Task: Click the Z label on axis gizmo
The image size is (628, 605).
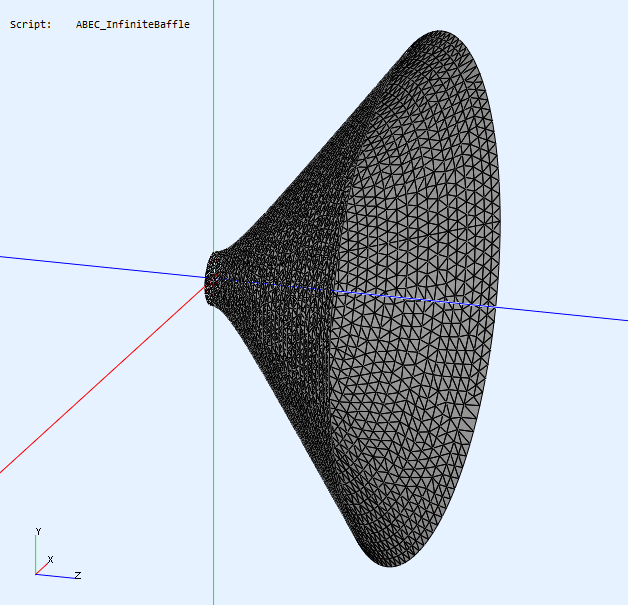Action: 78,575
